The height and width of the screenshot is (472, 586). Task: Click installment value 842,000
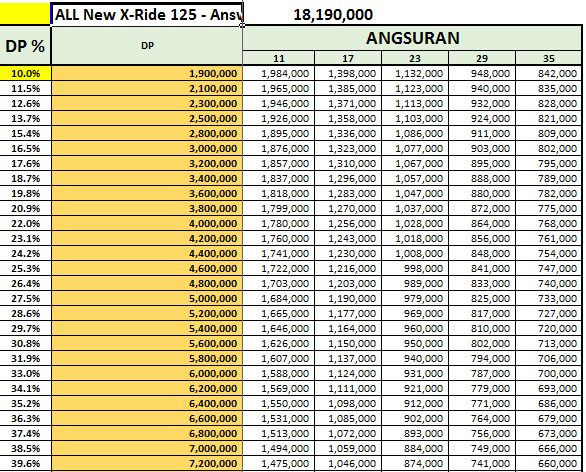point(549,73)
